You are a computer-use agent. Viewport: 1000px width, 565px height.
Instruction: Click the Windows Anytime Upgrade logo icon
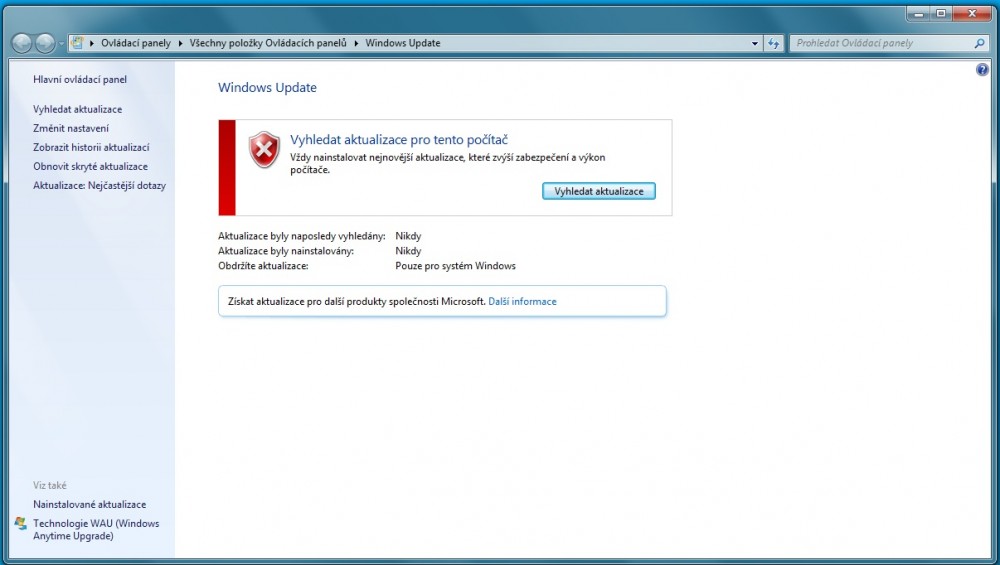[x=21, y=523]
